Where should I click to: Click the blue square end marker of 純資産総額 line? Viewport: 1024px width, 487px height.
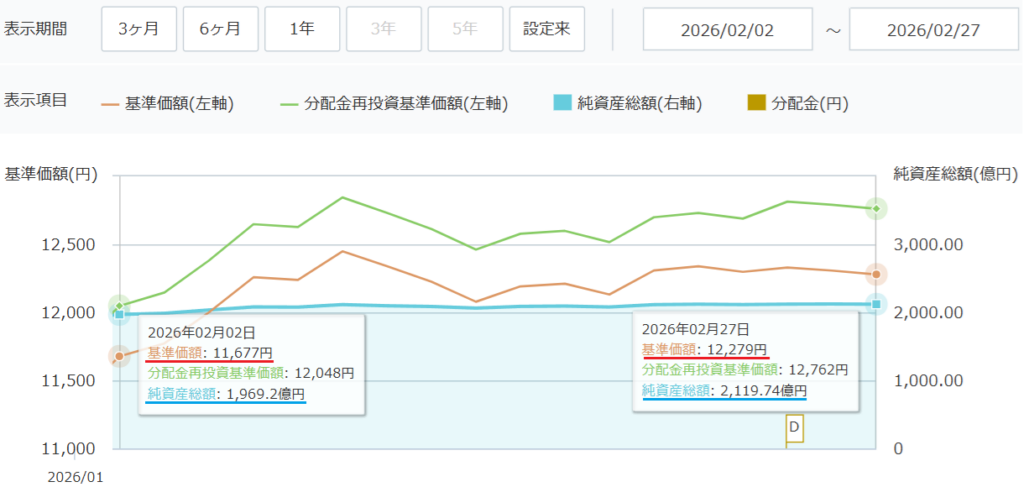[x=876, y=304]
